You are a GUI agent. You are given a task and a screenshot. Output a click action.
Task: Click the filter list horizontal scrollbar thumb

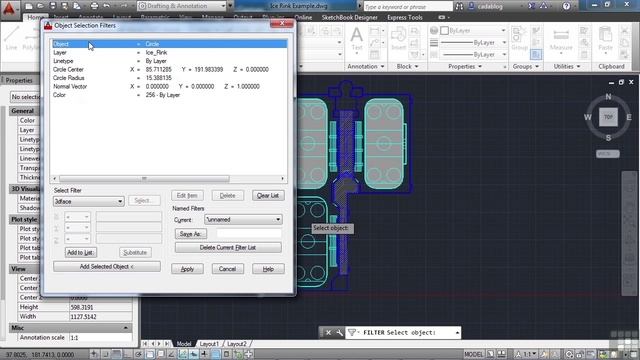144,179
